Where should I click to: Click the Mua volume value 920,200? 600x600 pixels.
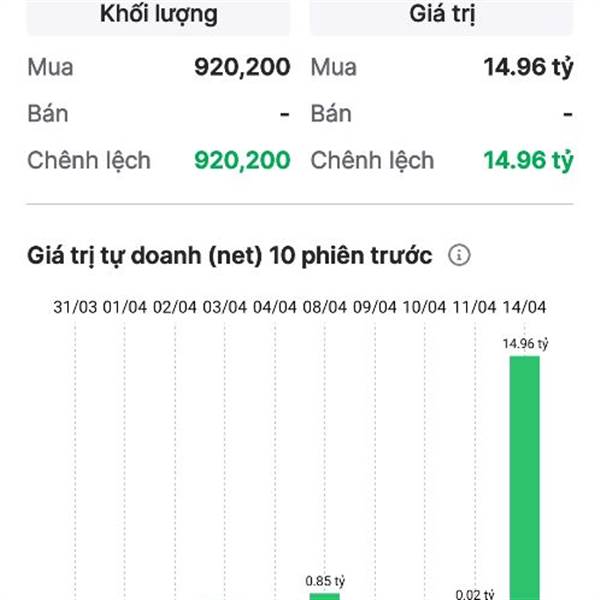[x=242, y=67]
